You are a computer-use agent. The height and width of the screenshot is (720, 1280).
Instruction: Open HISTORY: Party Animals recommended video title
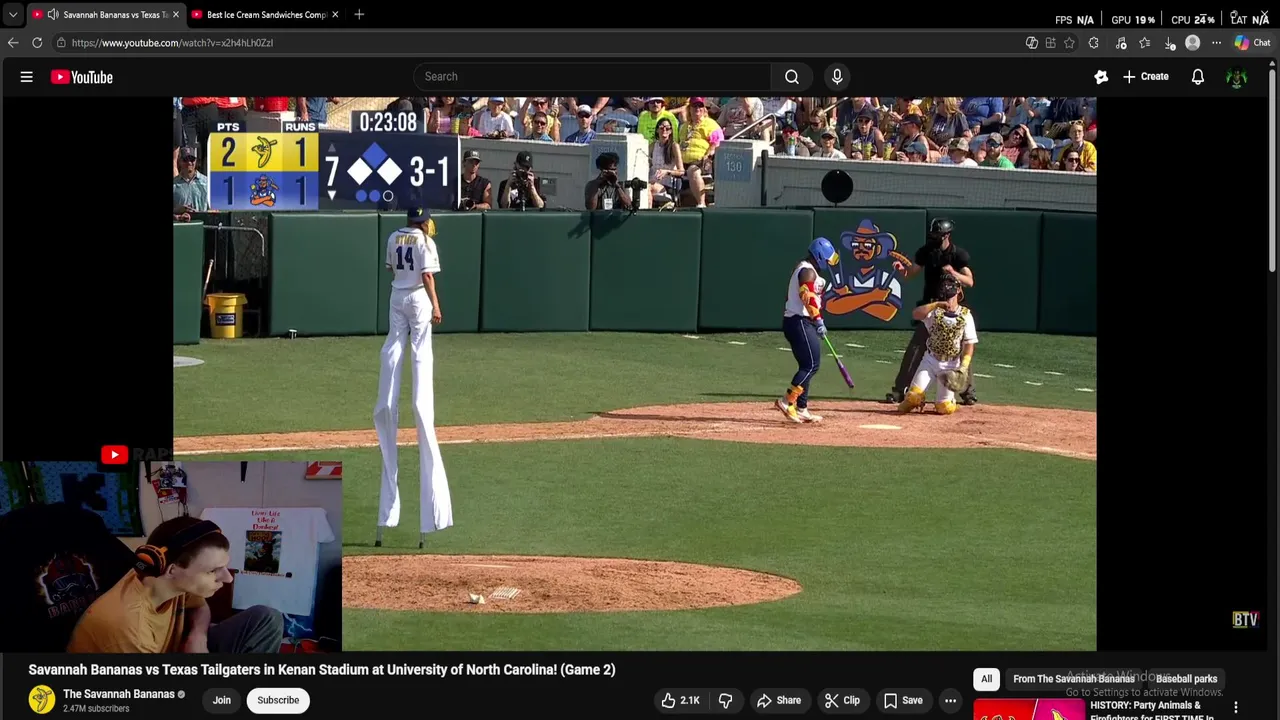pos(1152,710)
